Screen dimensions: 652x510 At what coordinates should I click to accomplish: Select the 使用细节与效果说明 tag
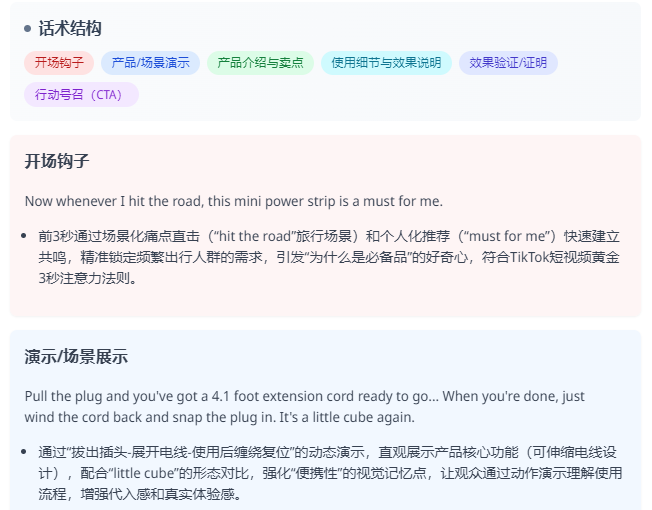(x=386, y=63)
